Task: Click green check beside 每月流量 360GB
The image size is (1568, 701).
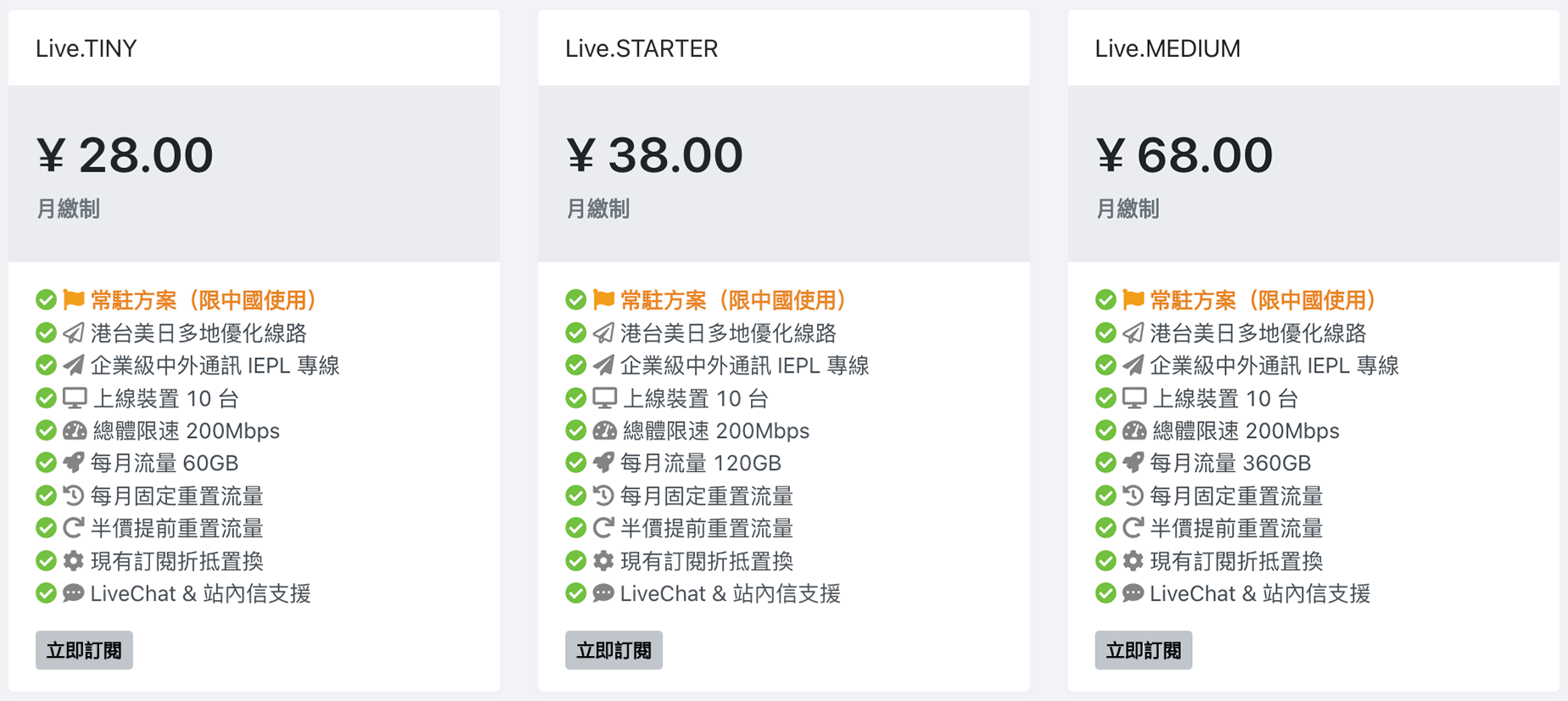Action: (1105, 463)
